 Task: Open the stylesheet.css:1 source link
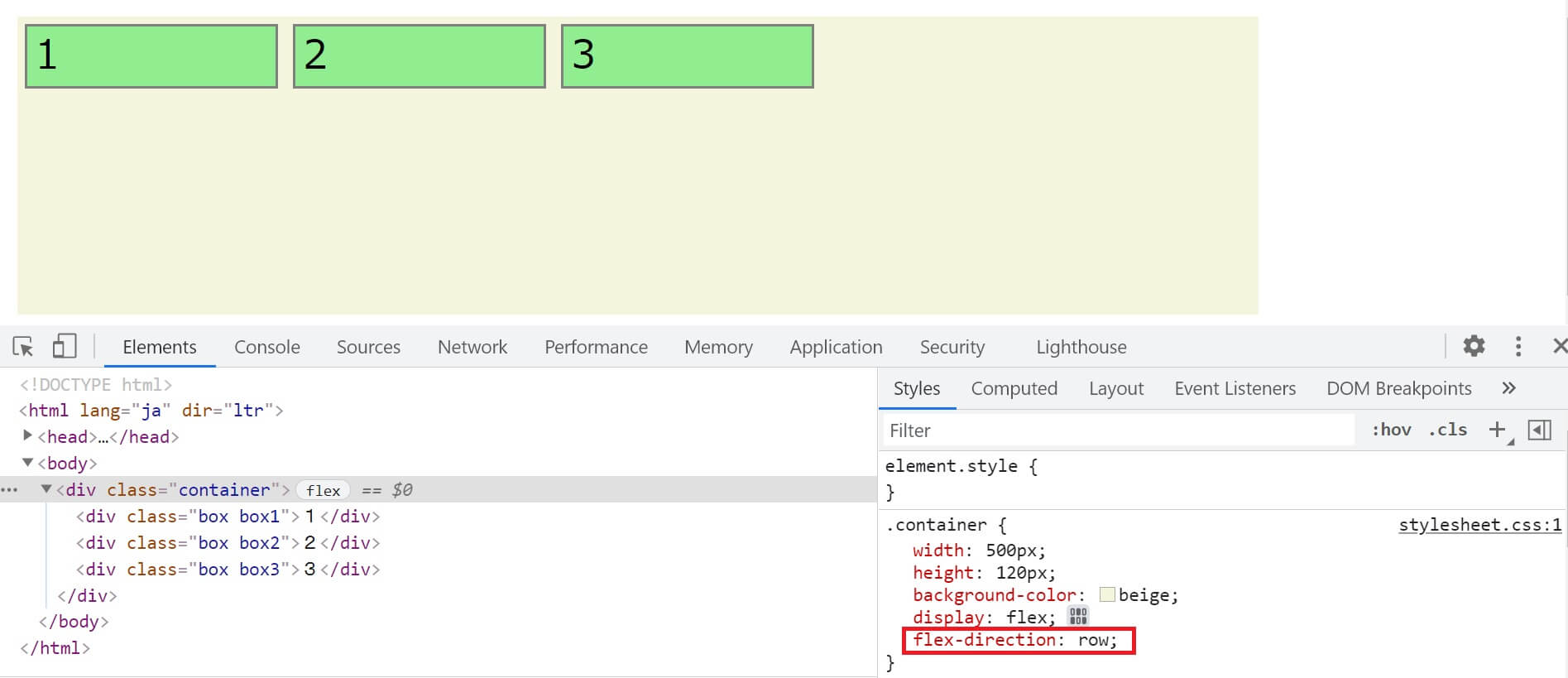point(1479,525)
